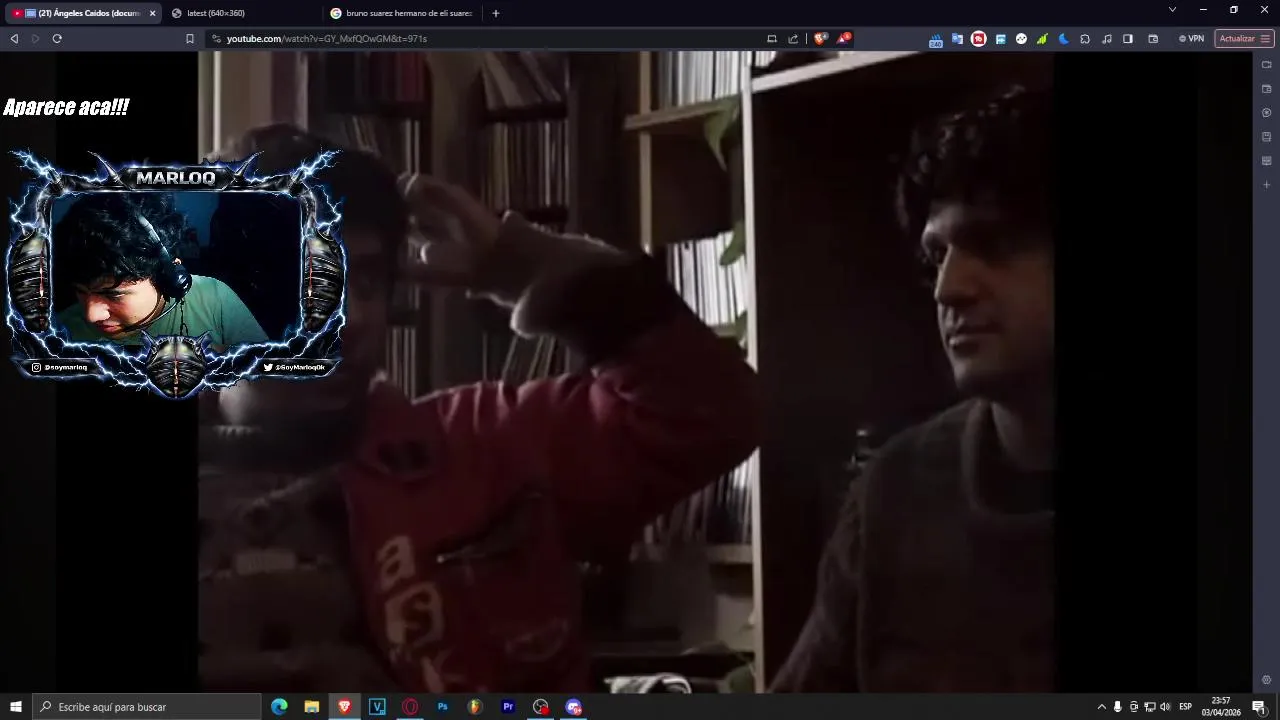
Task: Click the cast/media device icon in address bar
Action: tap(772, 38)
